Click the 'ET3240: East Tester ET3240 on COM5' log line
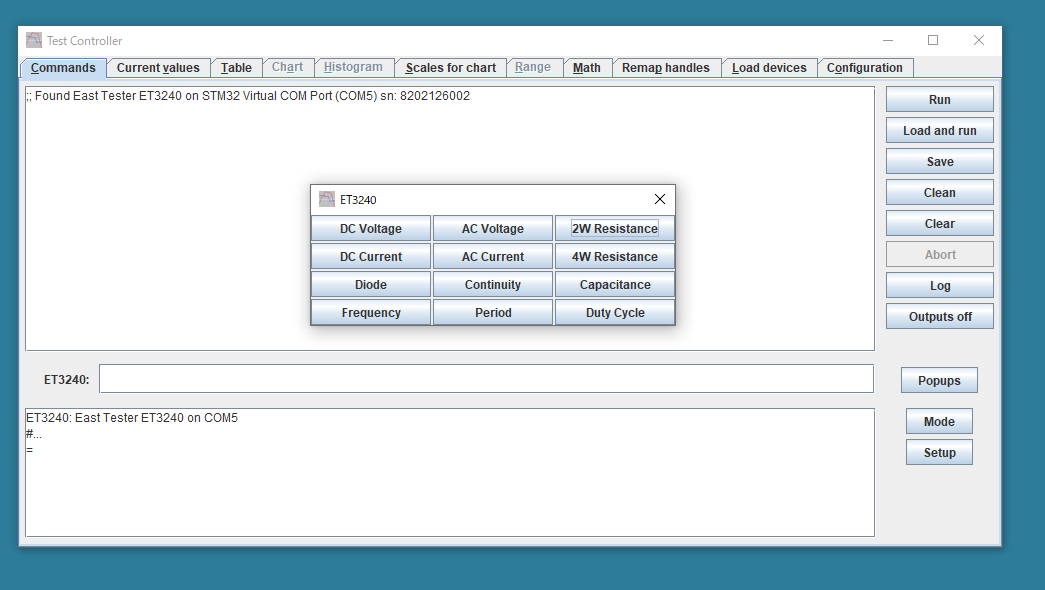 [132, 418]
